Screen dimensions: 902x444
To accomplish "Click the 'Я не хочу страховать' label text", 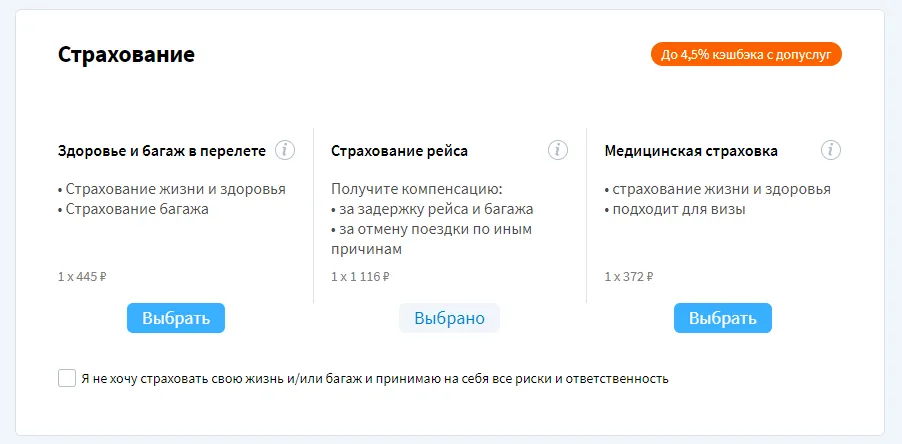I will (x=374, y=379).
